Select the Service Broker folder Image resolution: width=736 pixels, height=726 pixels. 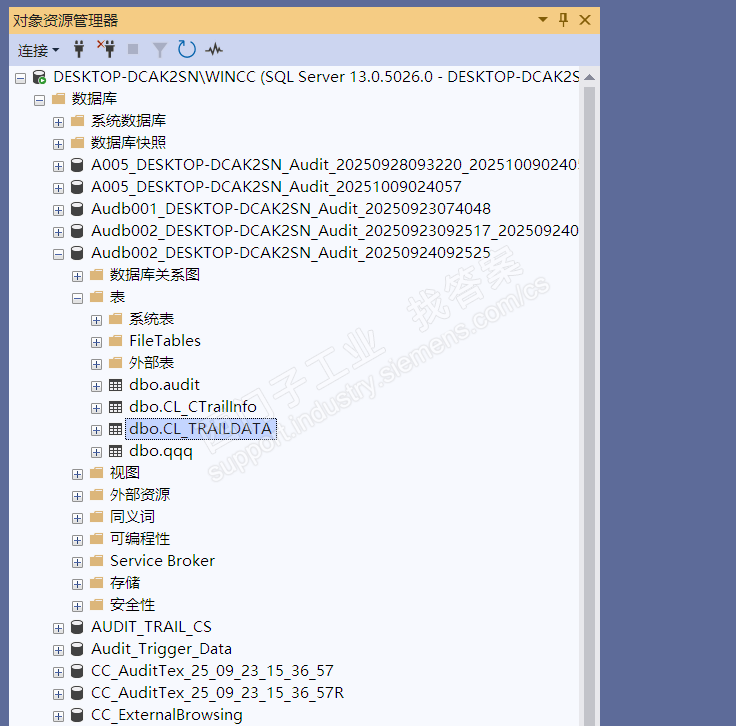pyautogui.click(x=162, y=561)
